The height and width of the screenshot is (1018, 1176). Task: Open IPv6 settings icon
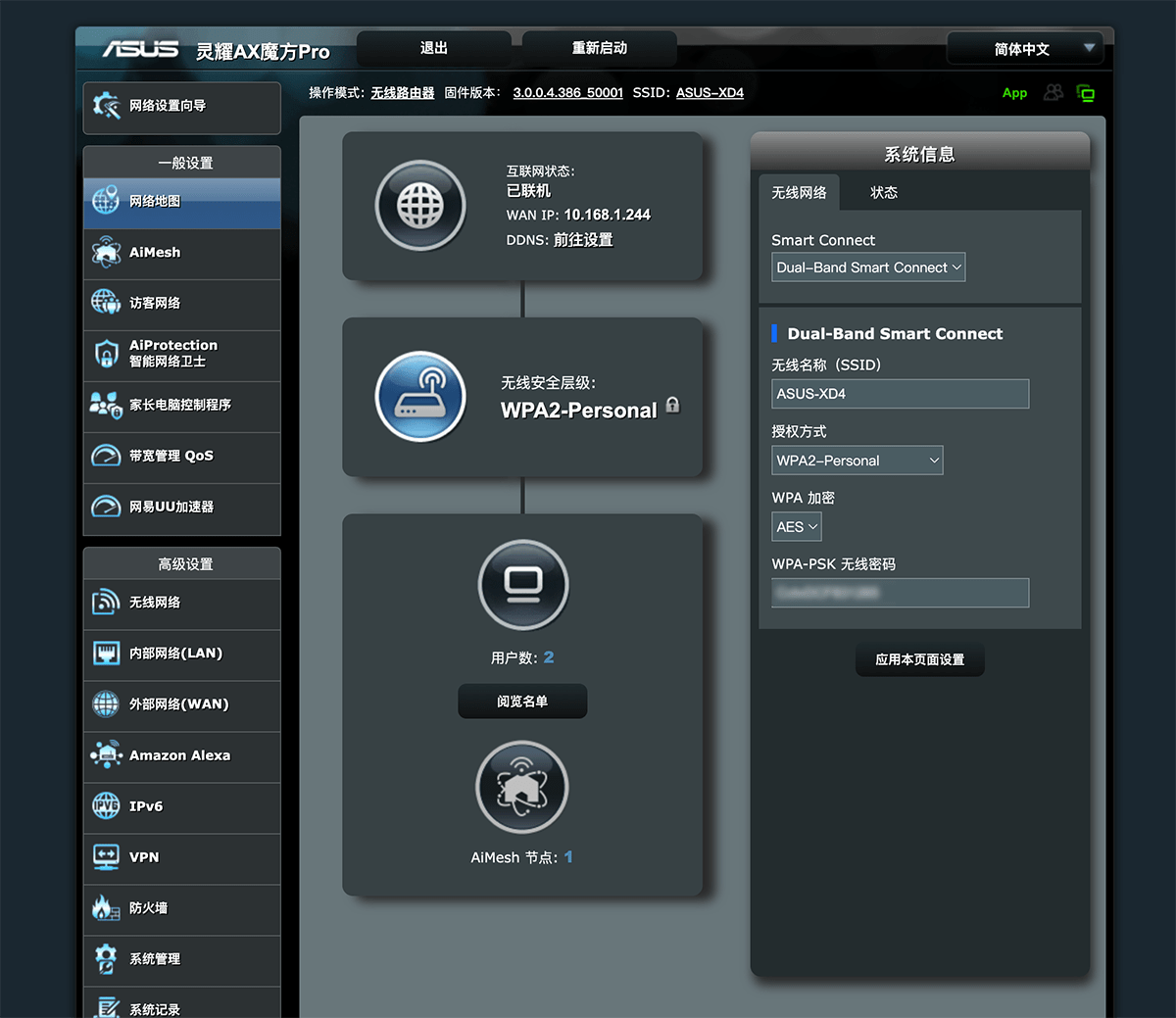click(x=106, y=806)
